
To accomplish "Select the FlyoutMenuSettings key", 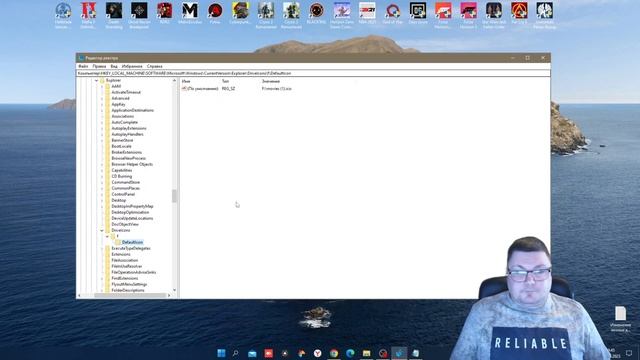I will click(x=129, y=284).
